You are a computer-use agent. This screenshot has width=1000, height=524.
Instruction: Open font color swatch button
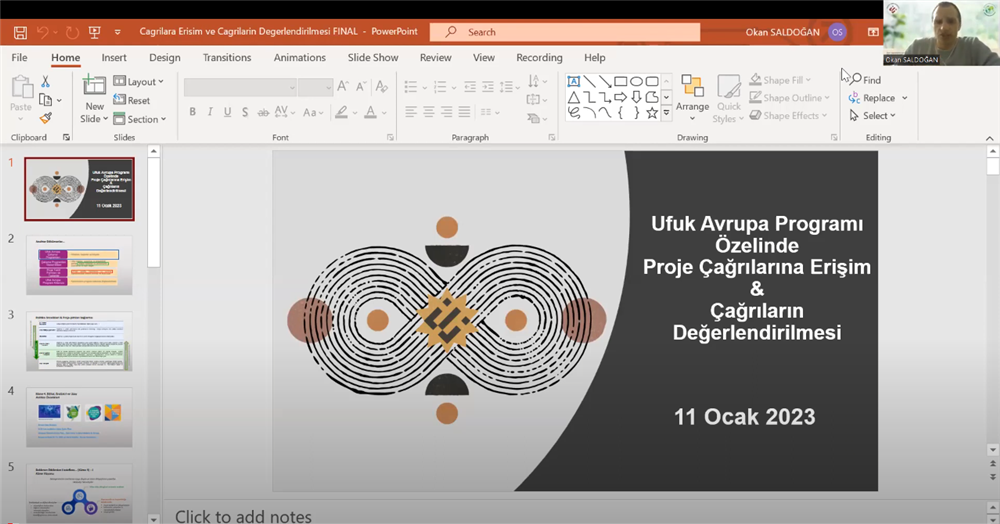coord(371,112)
